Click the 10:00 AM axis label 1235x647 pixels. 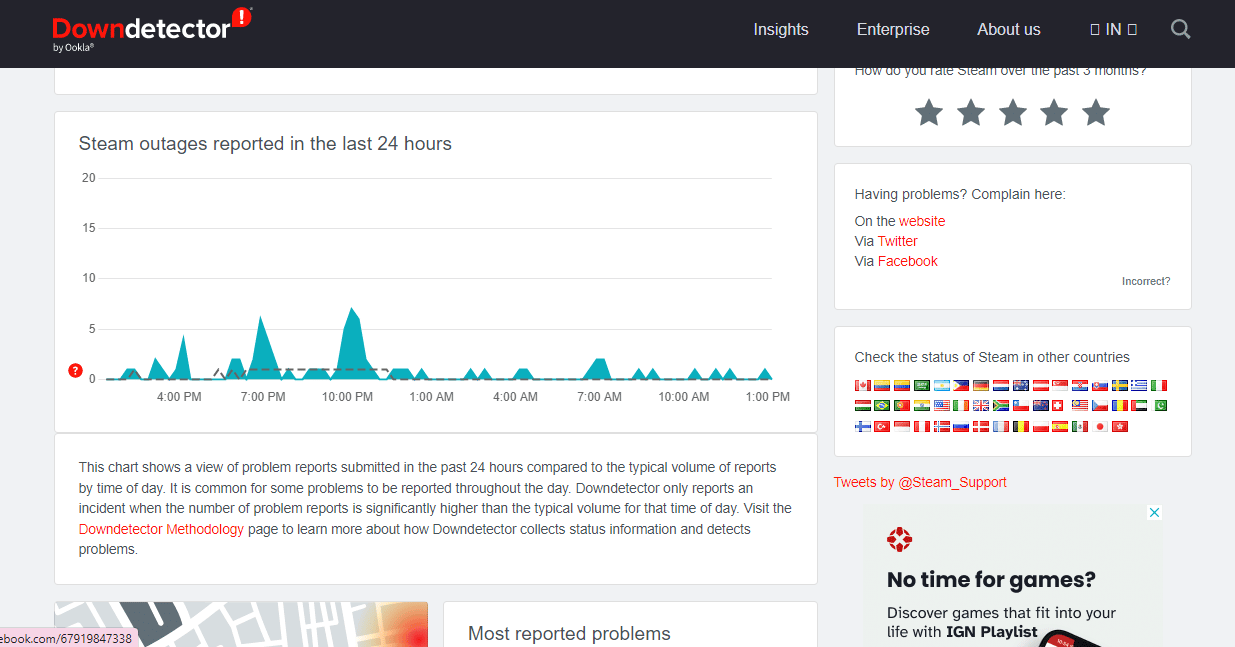683,397
